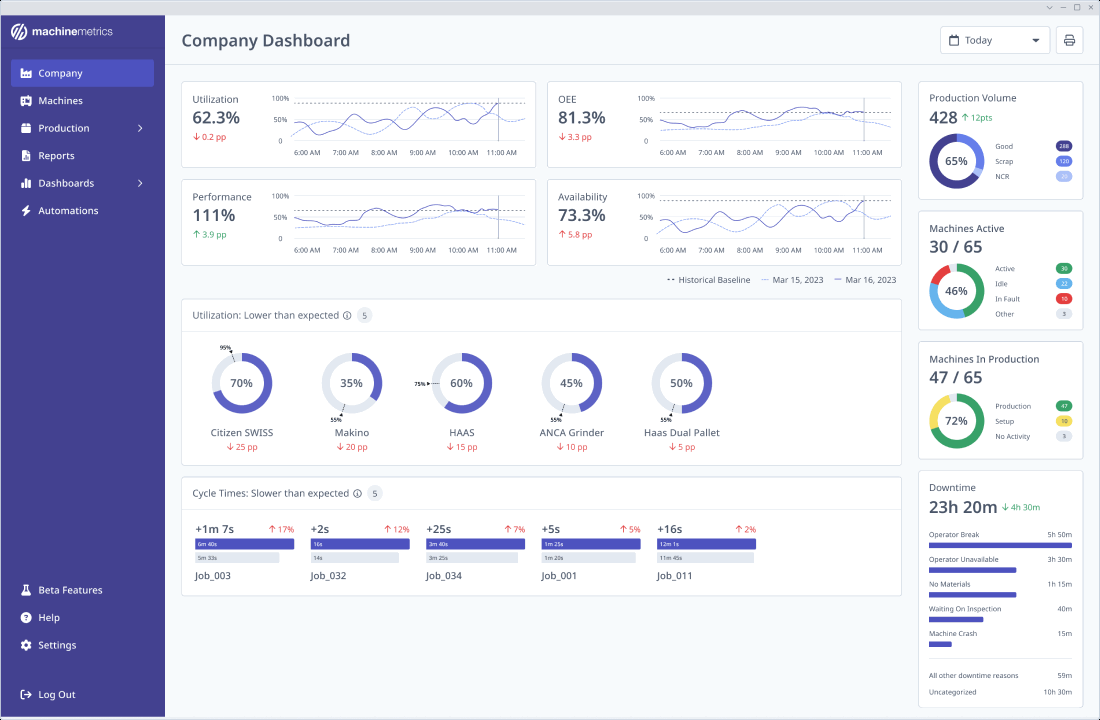
Task: Click info icon next to Utilization: Lower than expected
Action: click(347, 316)
